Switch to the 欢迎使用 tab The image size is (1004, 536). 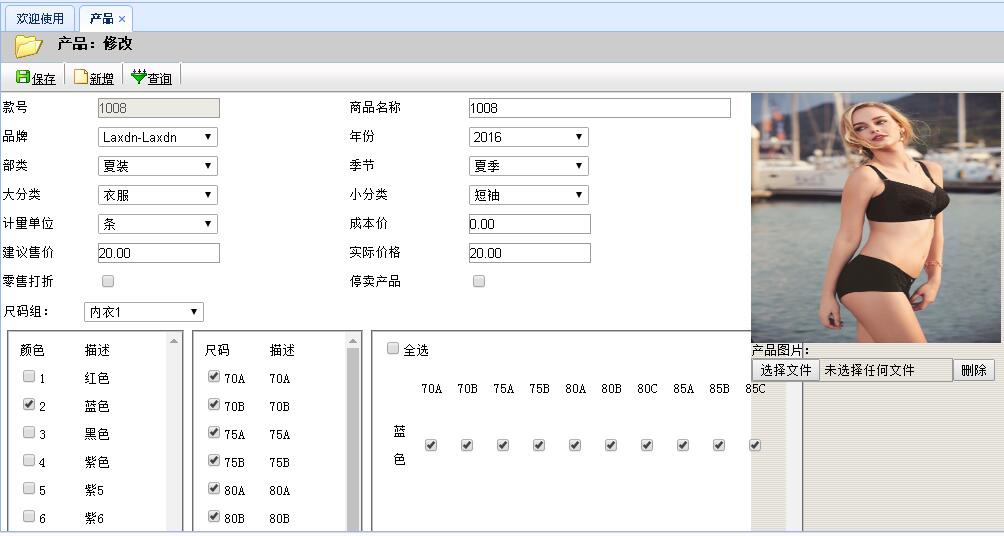click(40, 19)
